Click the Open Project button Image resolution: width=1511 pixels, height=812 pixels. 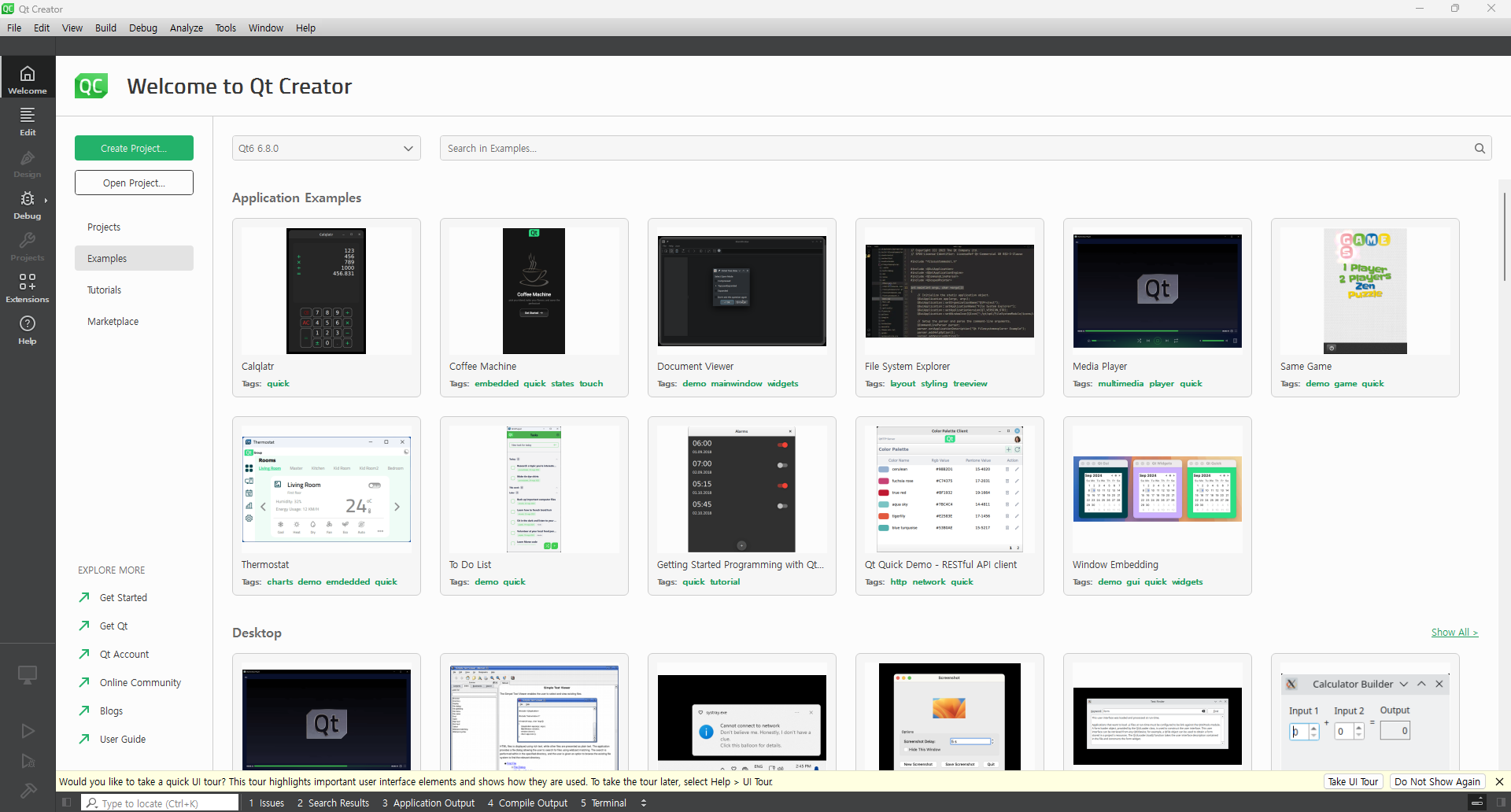134,183
